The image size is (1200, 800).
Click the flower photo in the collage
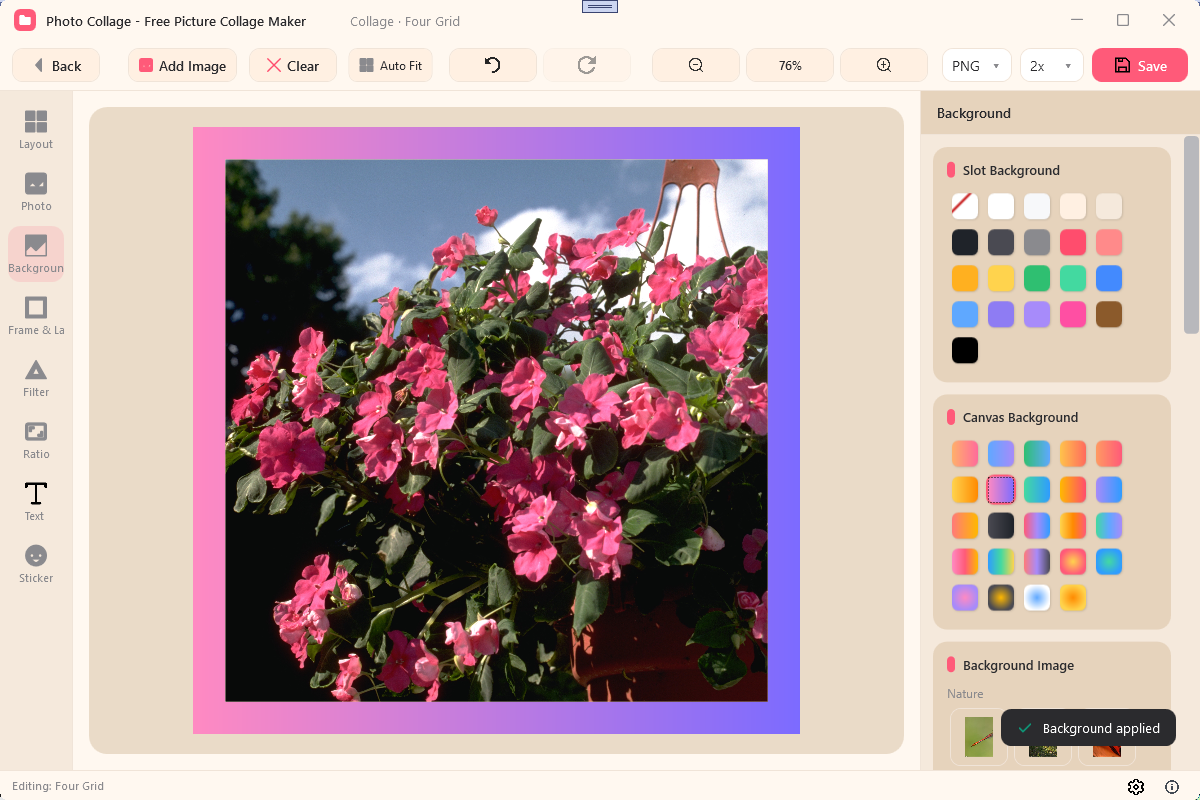pyautogui.click(x=496, y=430)
